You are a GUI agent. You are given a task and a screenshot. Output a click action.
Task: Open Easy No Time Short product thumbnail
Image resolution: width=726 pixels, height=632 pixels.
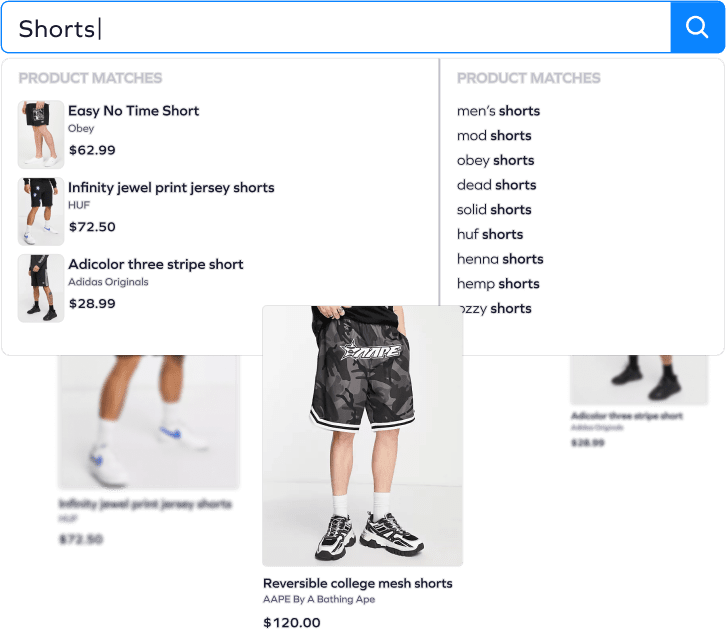[41, 134]
